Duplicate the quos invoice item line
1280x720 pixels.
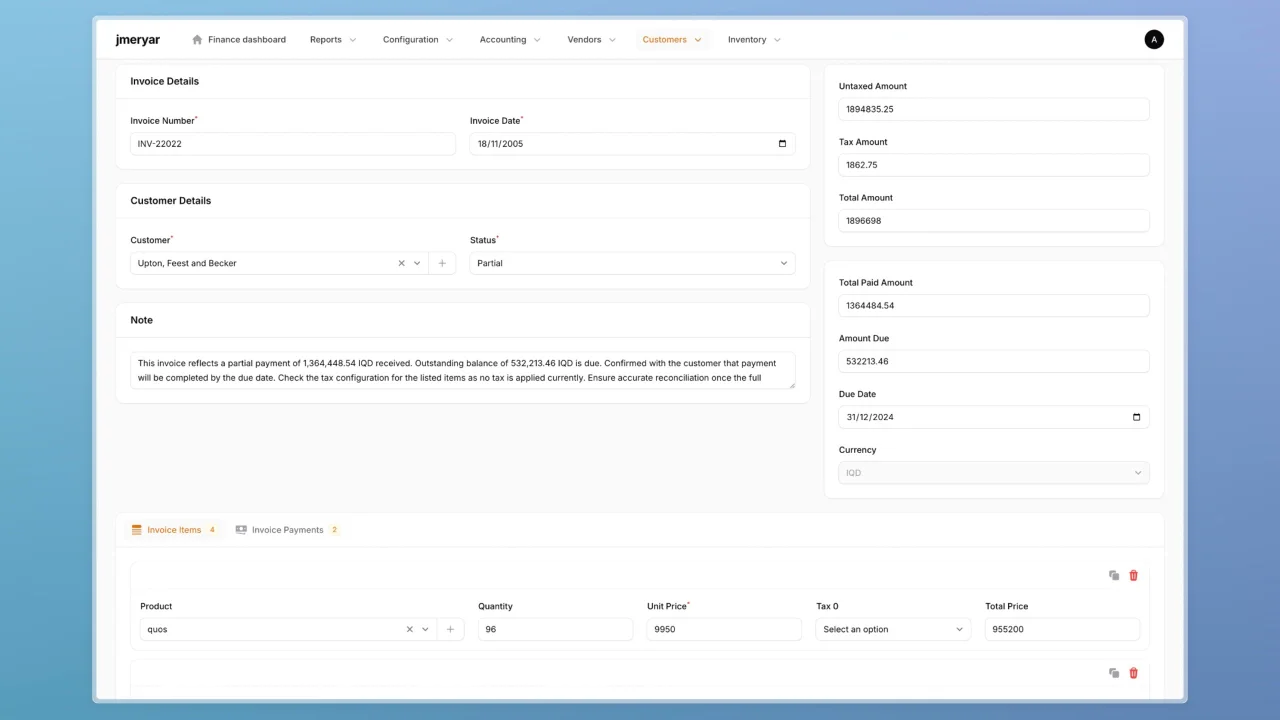[x=1113, y=575]
